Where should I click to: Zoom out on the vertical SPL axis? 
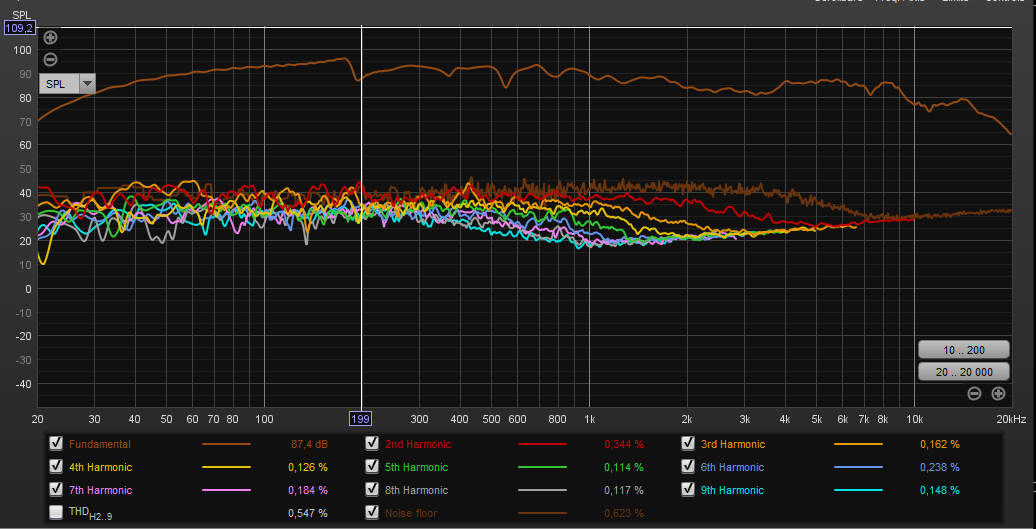(x=51, y=59)
